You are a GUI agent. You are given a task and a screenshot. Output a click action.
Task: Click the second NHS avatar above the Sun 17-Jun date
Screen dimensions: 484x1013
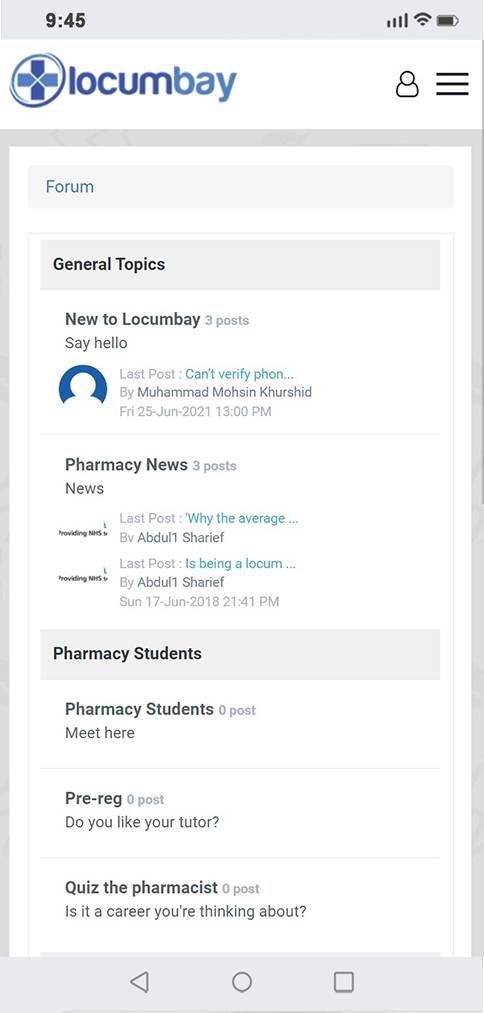pos(83,577)
